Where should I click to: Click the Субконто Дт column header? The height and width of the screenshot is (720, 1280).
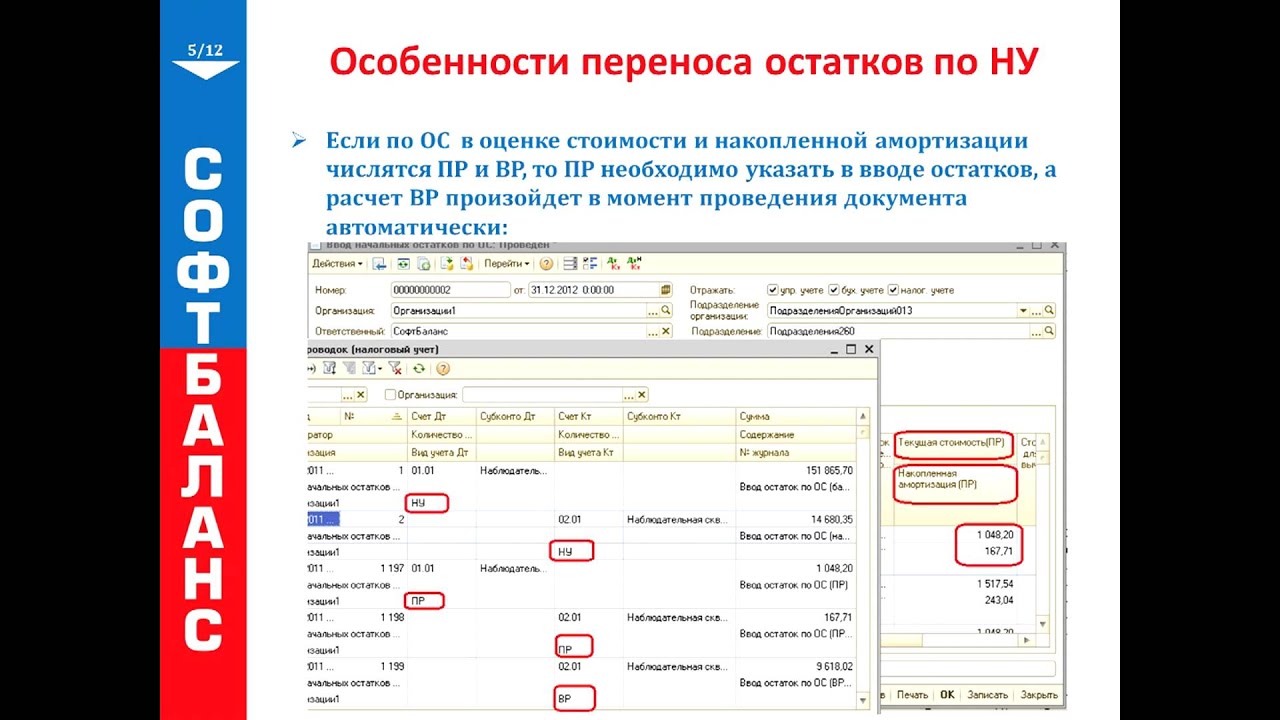(515, 416)
